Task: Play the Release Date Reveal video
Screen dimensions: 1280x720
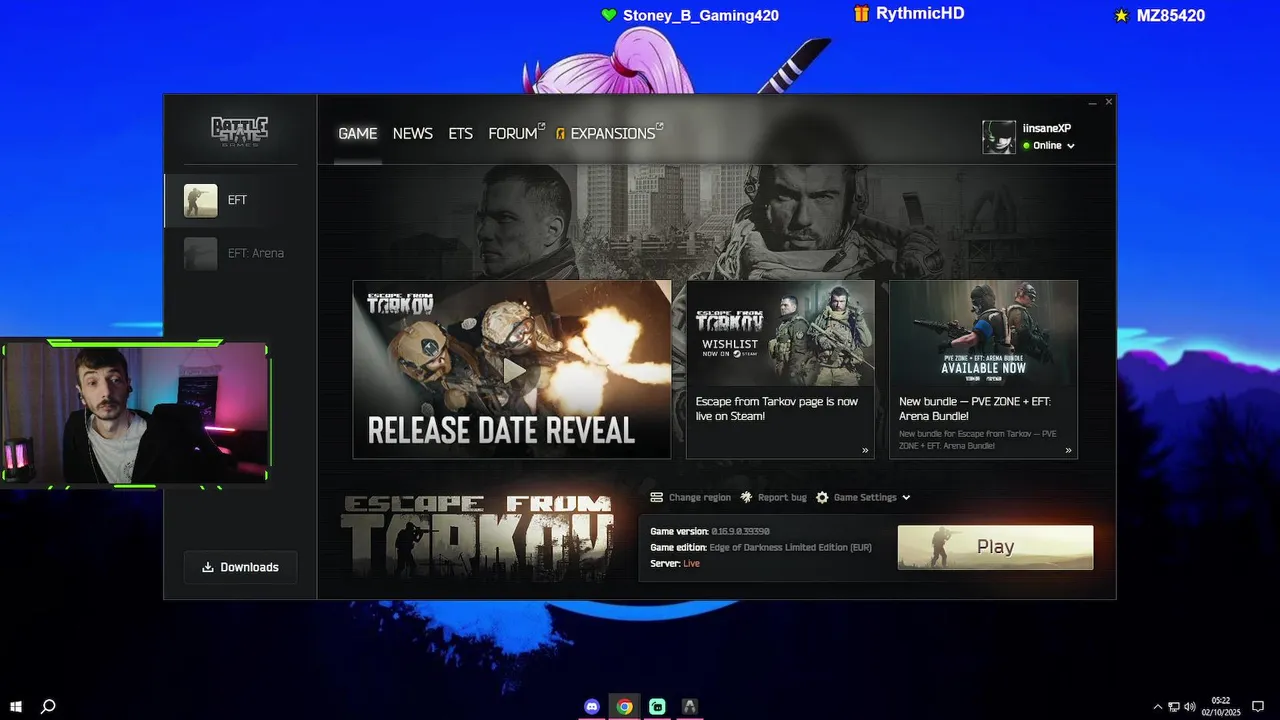Action: coord(512,369)
